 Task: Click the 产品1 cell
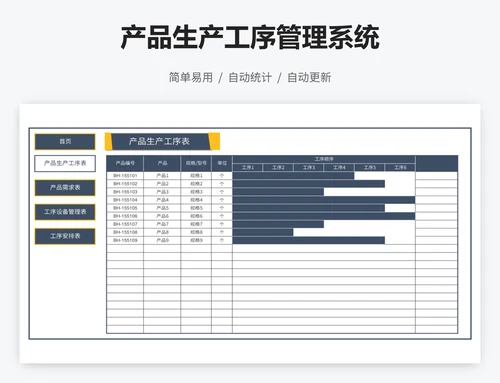(x=162, y=176)
